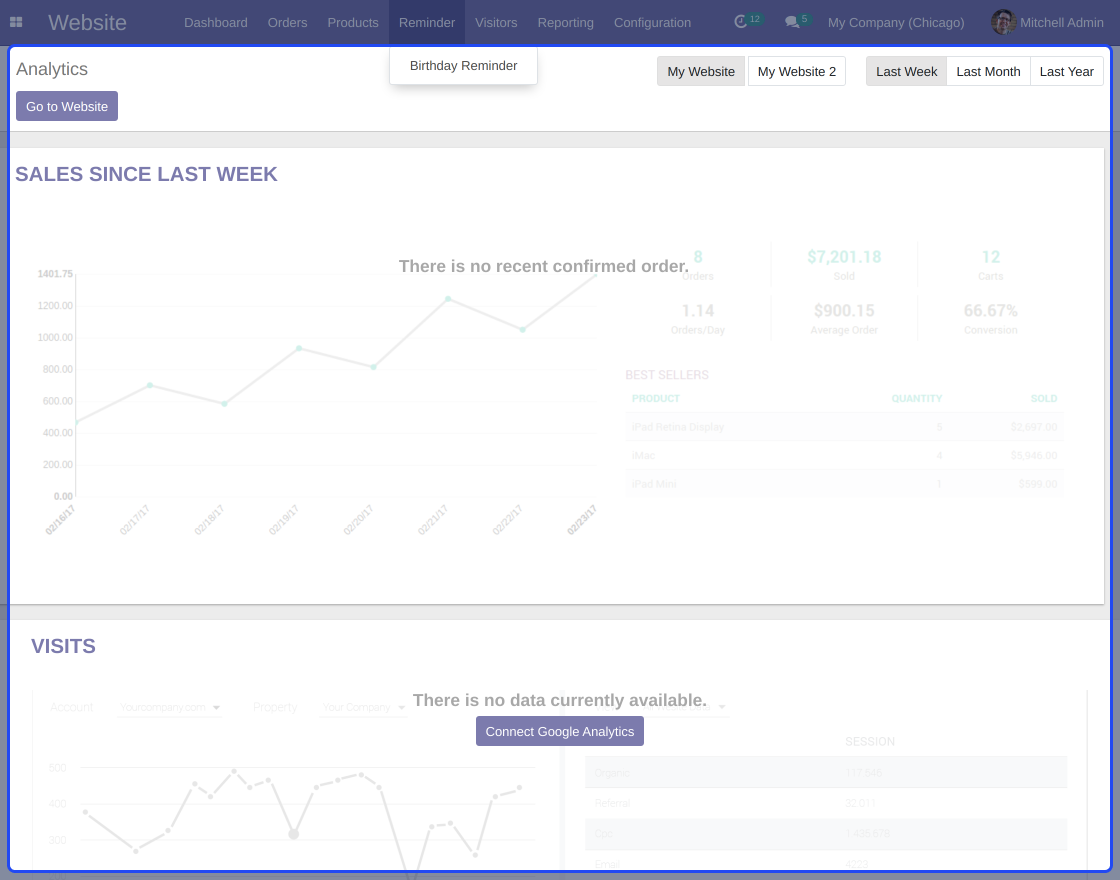This screenshot has height=880, width=1120.
Task: Click SALES SINCE LAST WEEK heading
Action: click(146, 174)
